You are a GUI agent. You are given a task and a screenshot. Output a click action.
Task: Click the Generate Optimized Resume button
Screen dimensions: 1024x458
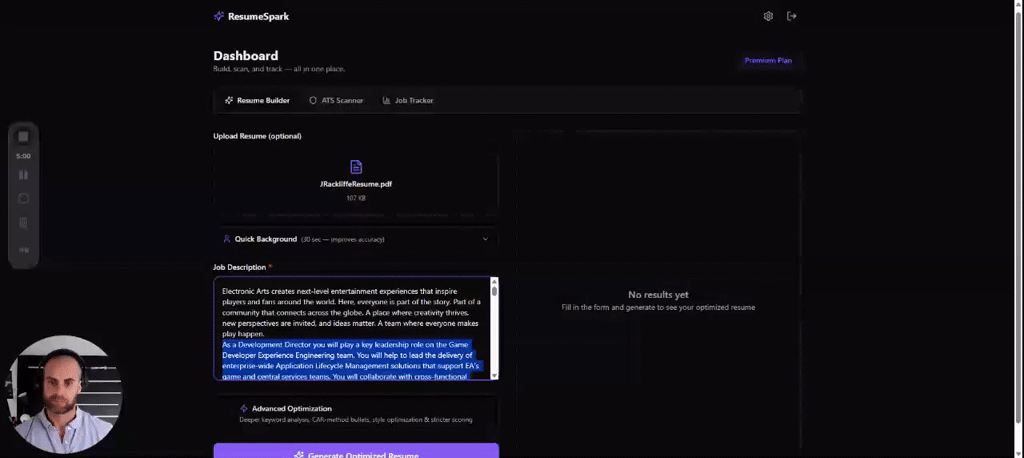pos(356,453)
